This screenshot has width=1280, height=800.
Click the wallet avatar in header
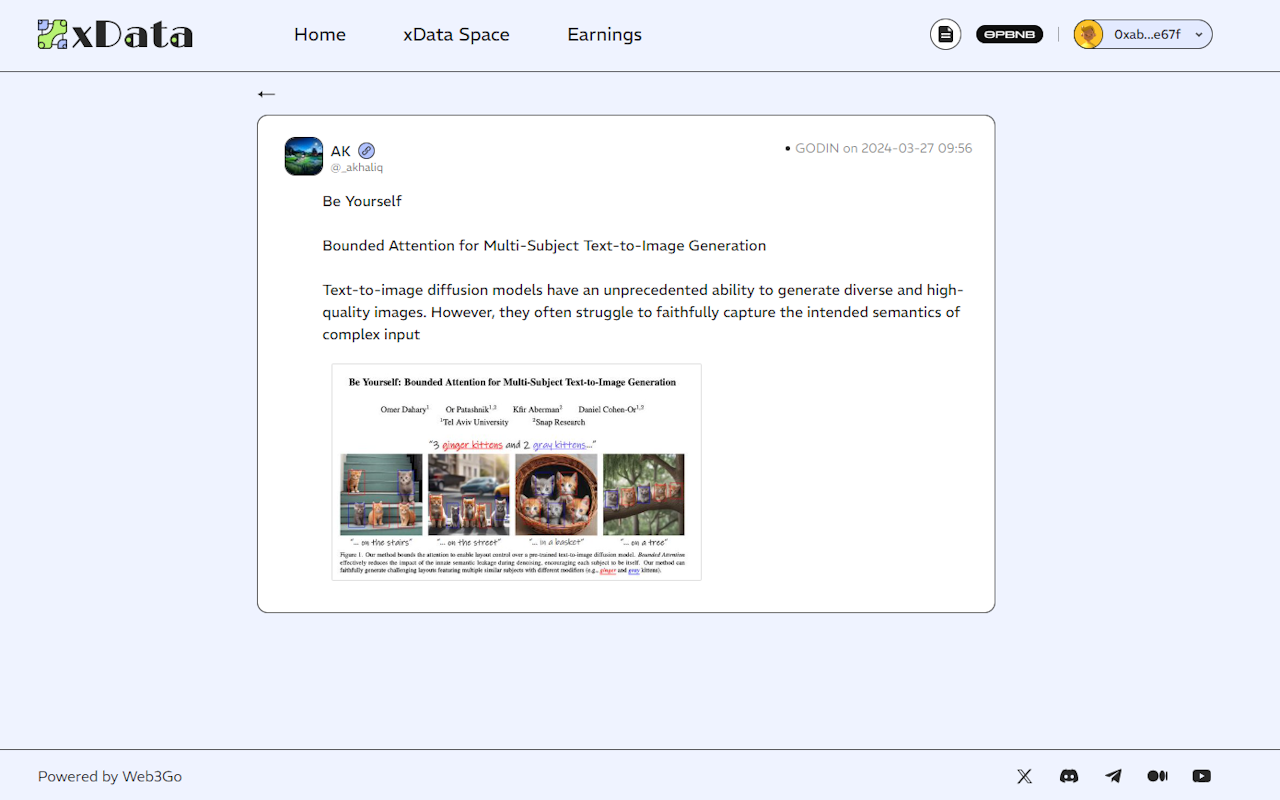click(1087, 33)
